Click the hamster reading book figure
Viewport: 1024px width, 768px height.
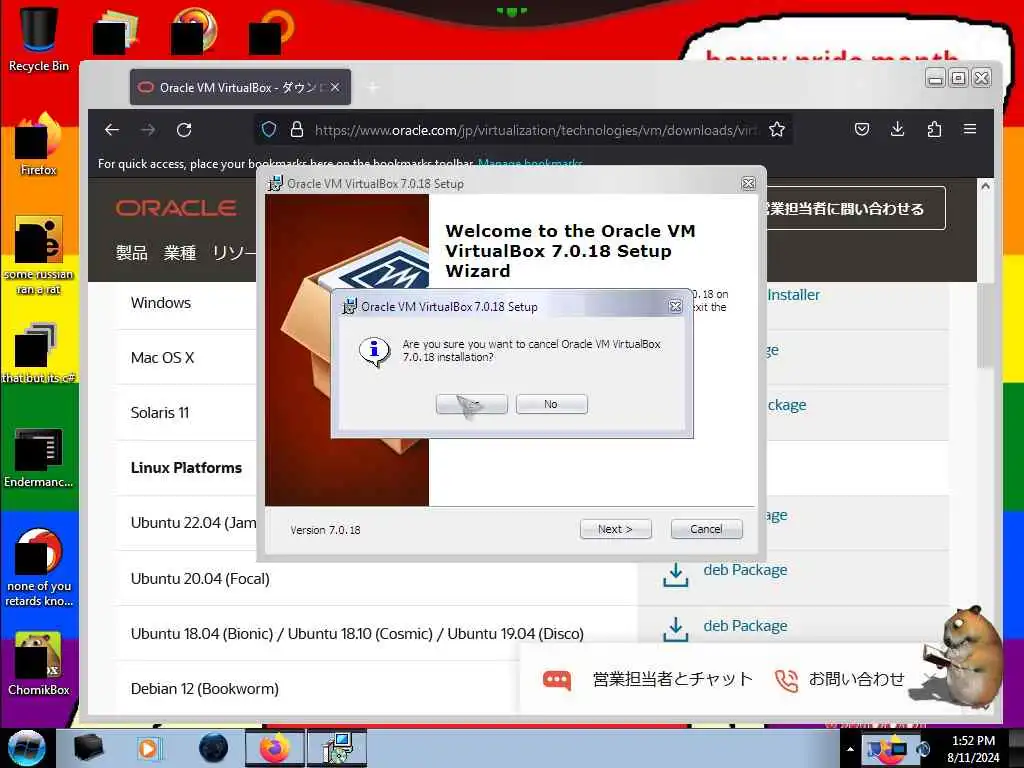pos(965,656)
